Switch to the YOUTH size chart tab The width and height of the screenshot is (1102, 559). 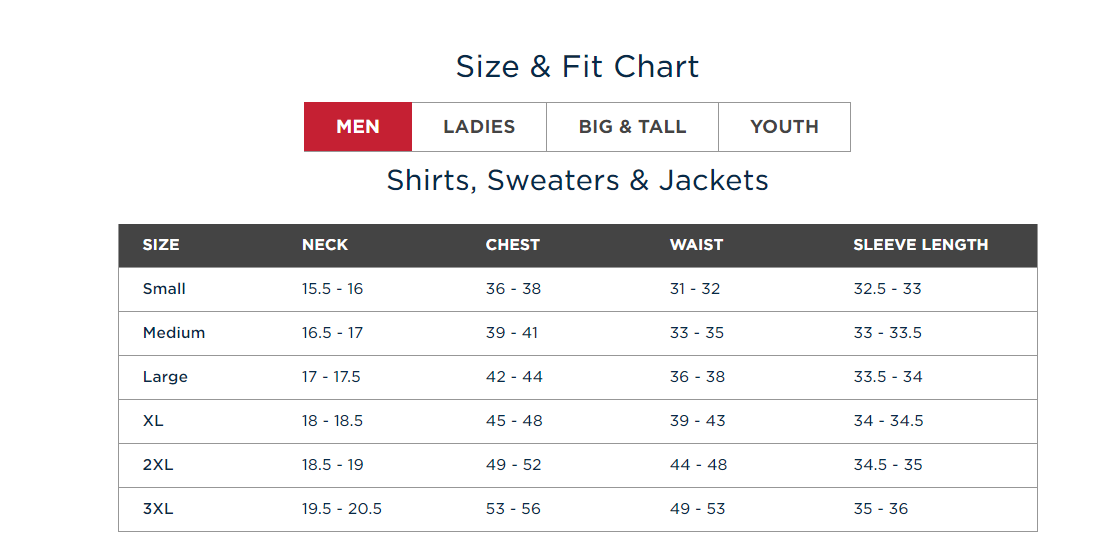[784, 127]
